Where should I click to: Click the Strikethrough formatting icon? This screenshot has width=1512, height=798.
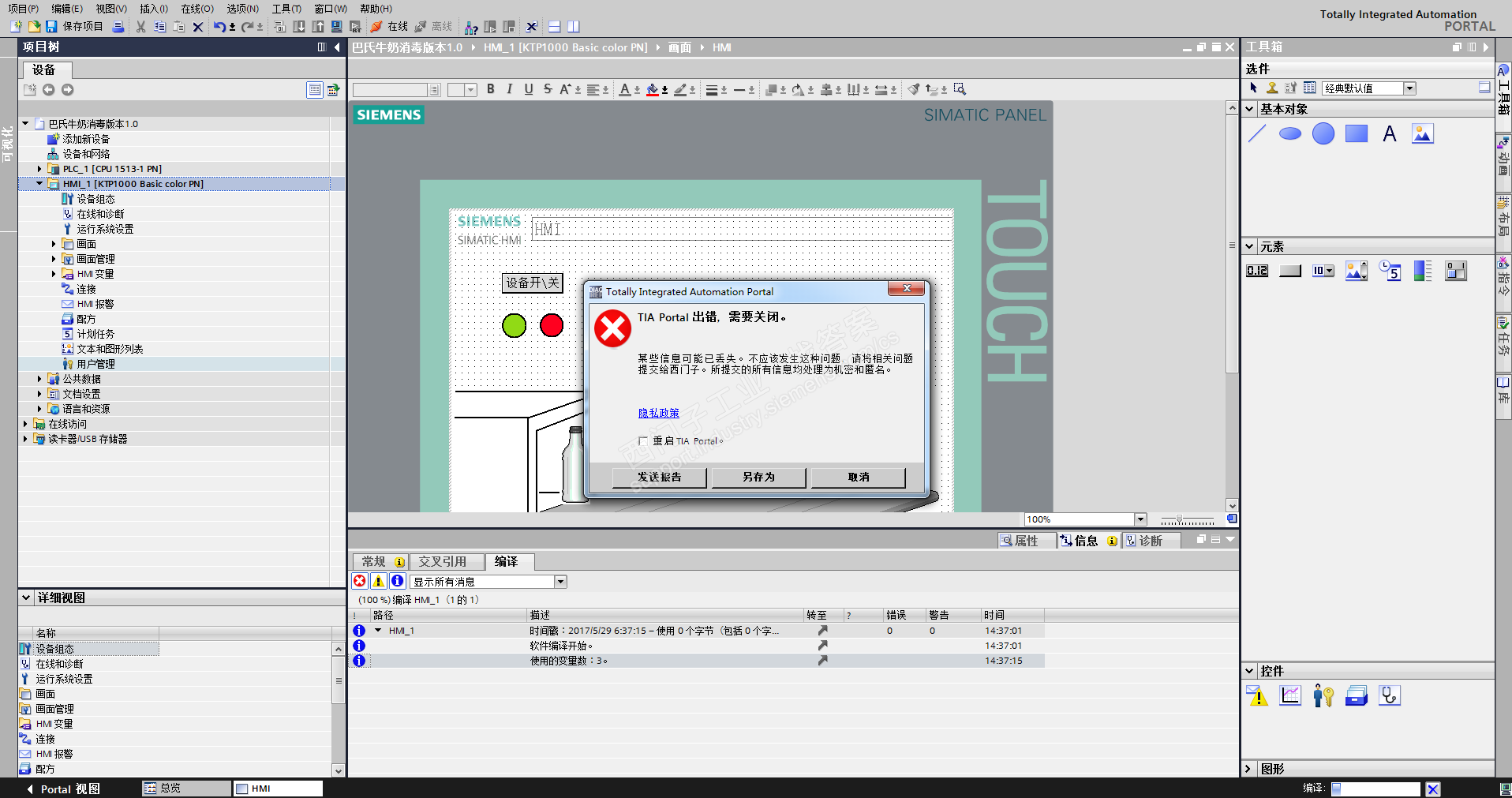point(548,89)
